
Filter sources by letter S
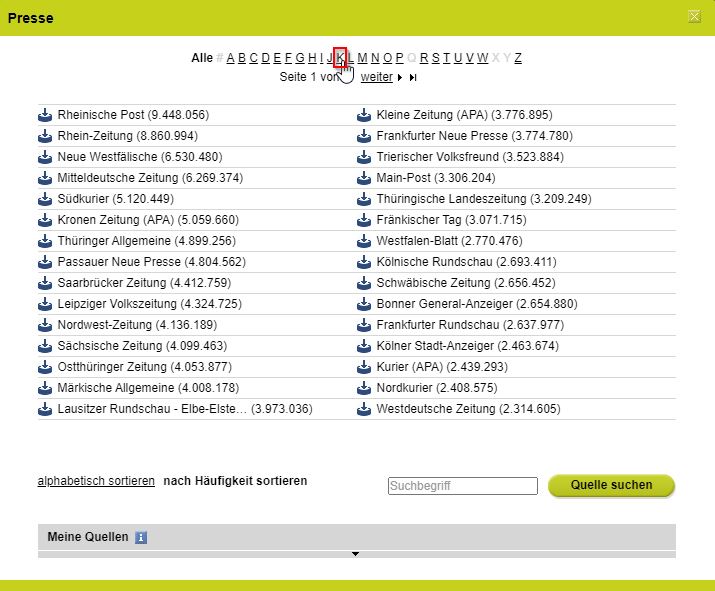[435, 58]
